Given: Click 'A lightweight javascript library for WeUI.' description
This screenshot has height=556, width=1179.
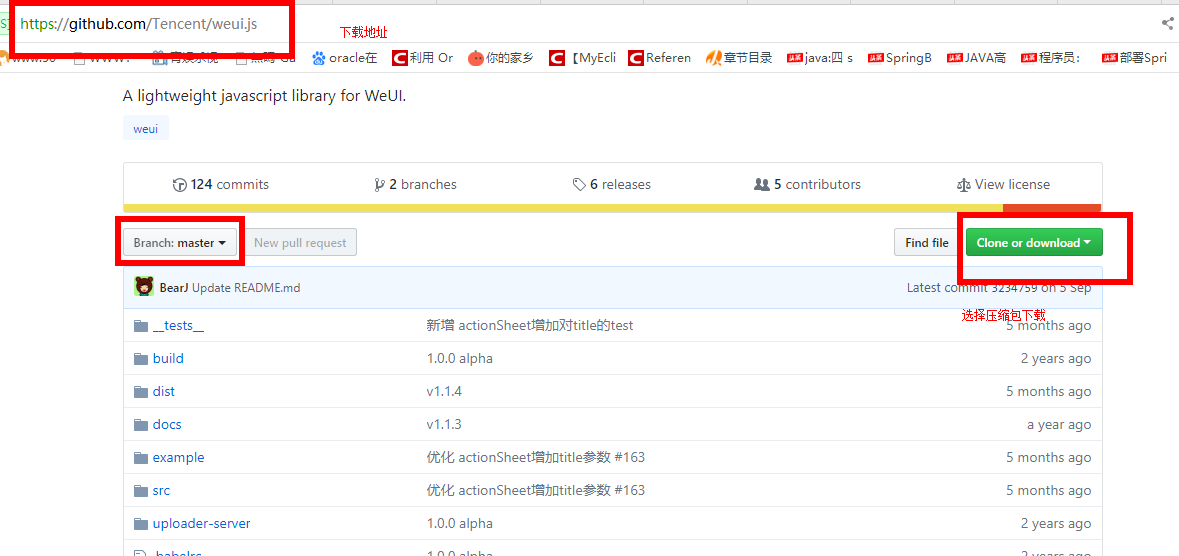Looking at the screenshot, I should [264, 96].
